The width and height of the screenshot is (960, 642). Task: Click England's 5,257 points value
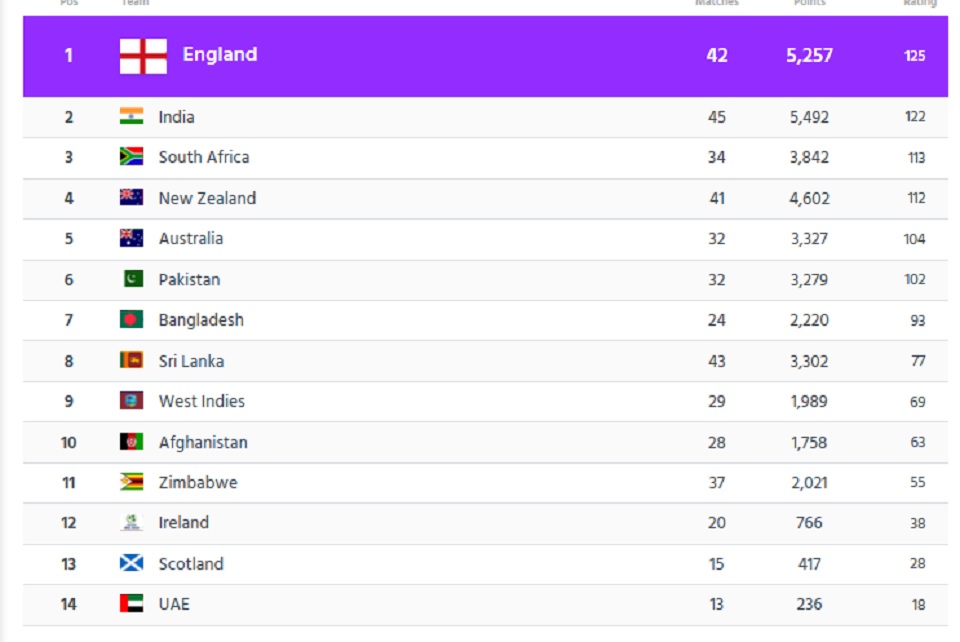(x=809, y=56)
